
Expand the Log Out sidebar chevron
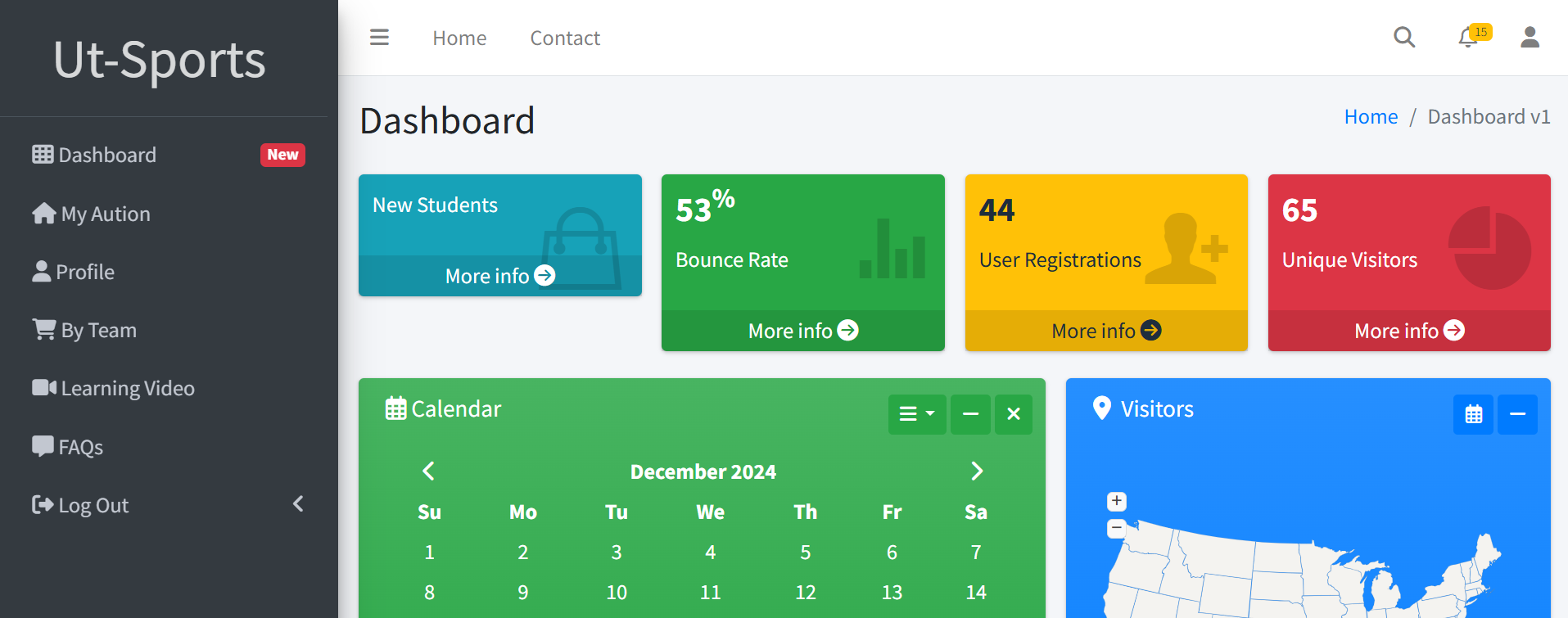[298, 504]
